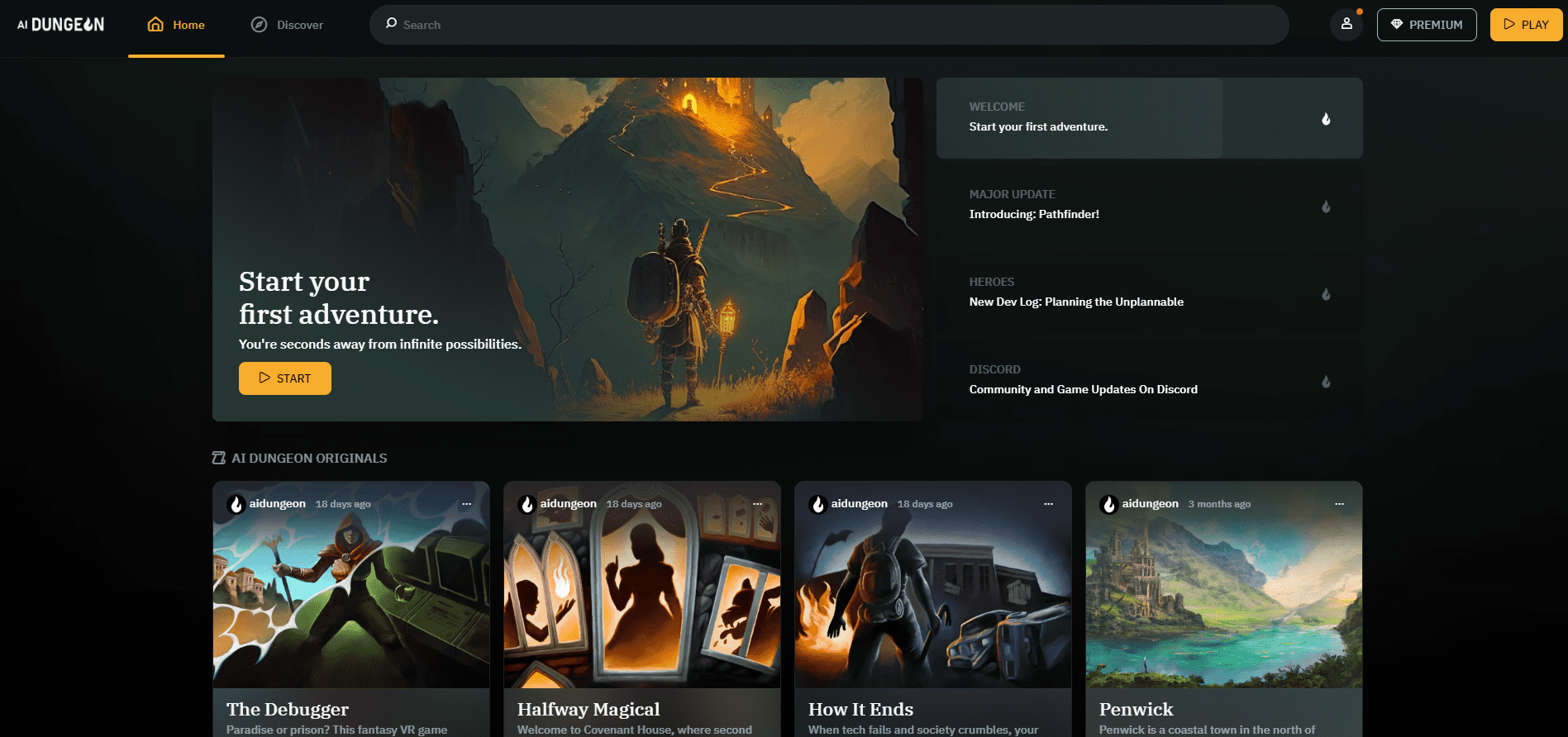Select the DISCORD Community and Game Updates item

coord(1149,380)
